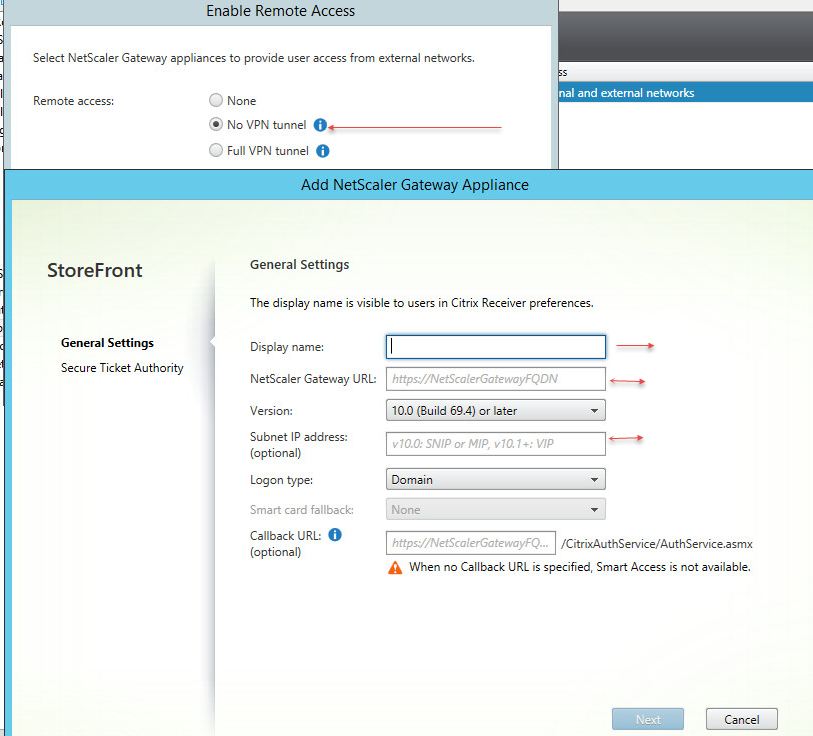
Task: Click the Subnet IP address field
Action: [x=496, y=444]
